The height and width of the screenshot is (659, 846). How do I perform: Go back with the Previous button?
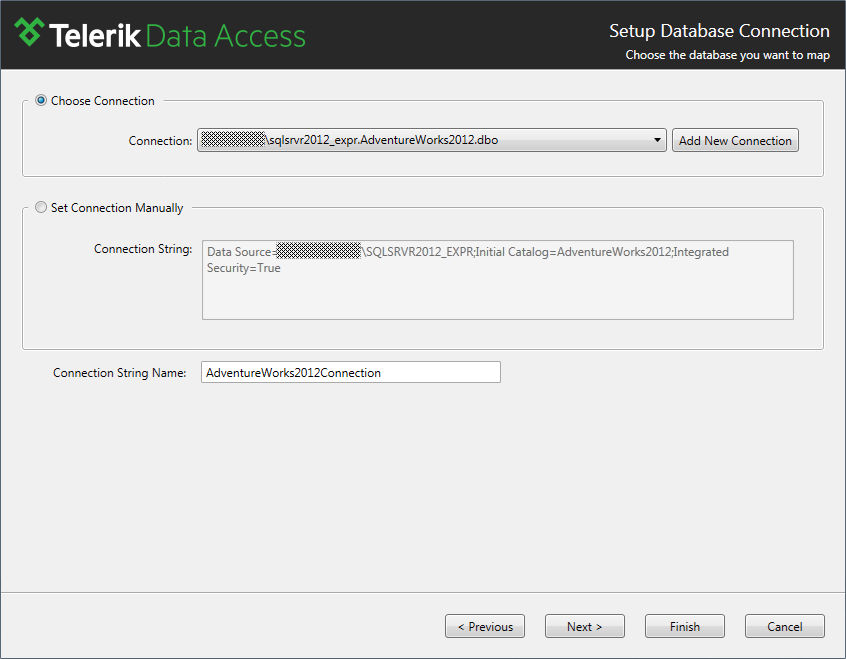coord(485,626)
